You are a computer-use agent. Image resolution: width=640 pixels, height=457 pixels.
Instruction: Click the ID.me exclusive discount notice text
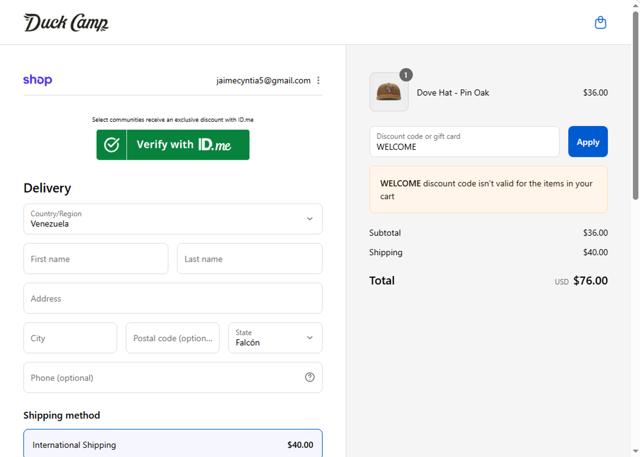pyautogui.click(x=173, y=120)
